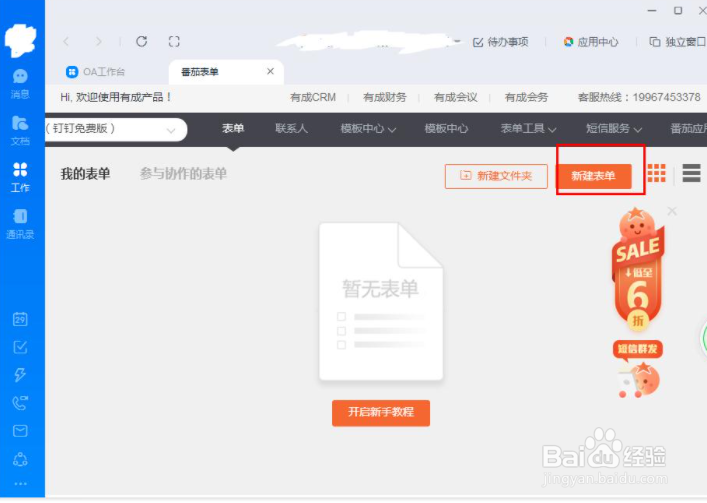
Task: Click the 新建文件夹 button
Action: (x=496, y=176)
